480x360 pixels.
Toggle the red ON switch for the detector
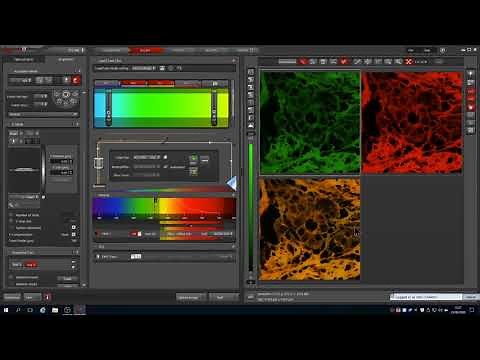136,234
